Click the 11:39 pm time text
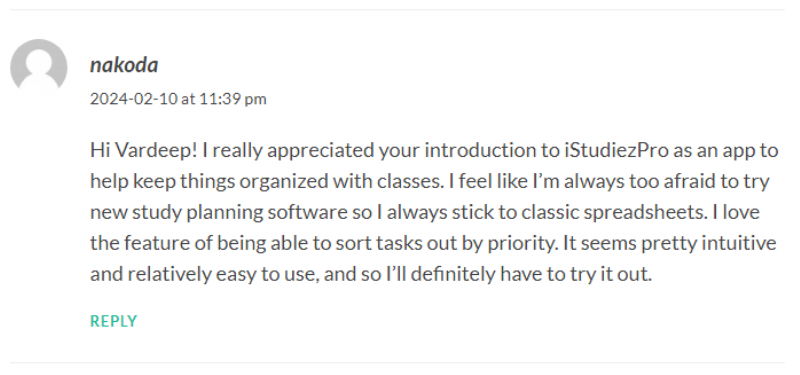 coord(233,98)
